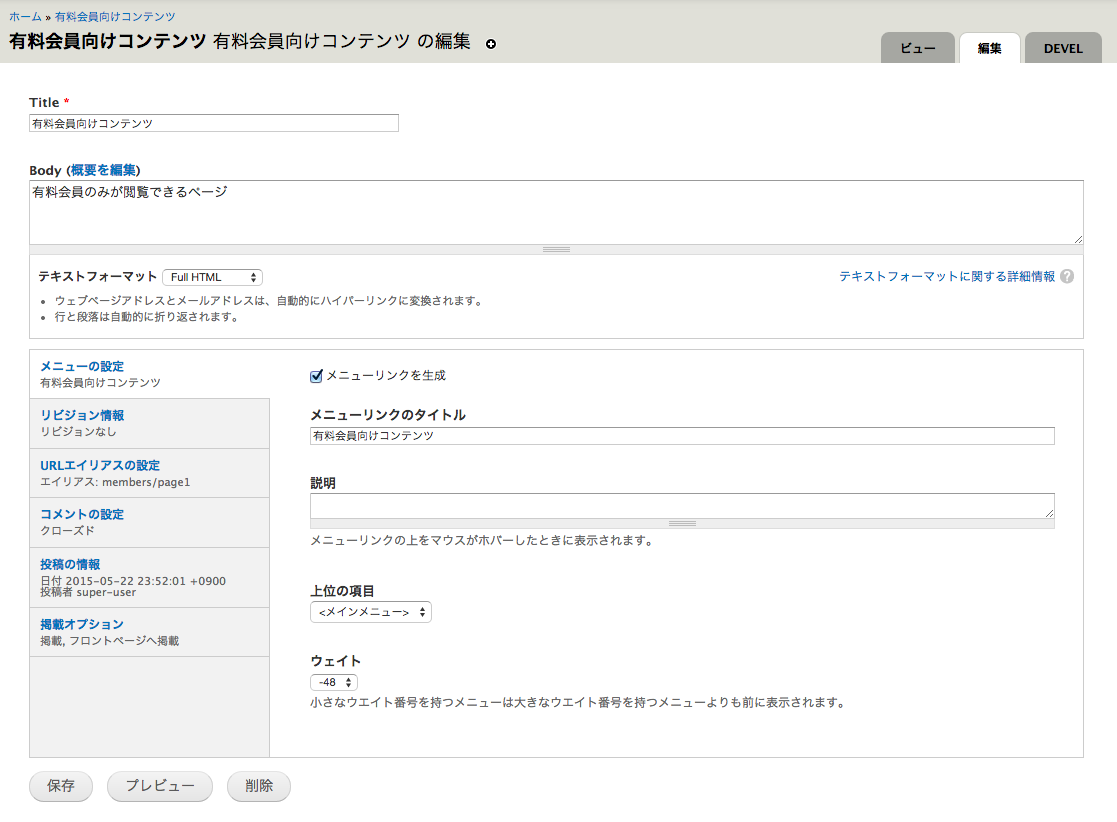Open the ウェイト weight dropdown
1117x822 pixels.
coord(334,682)
